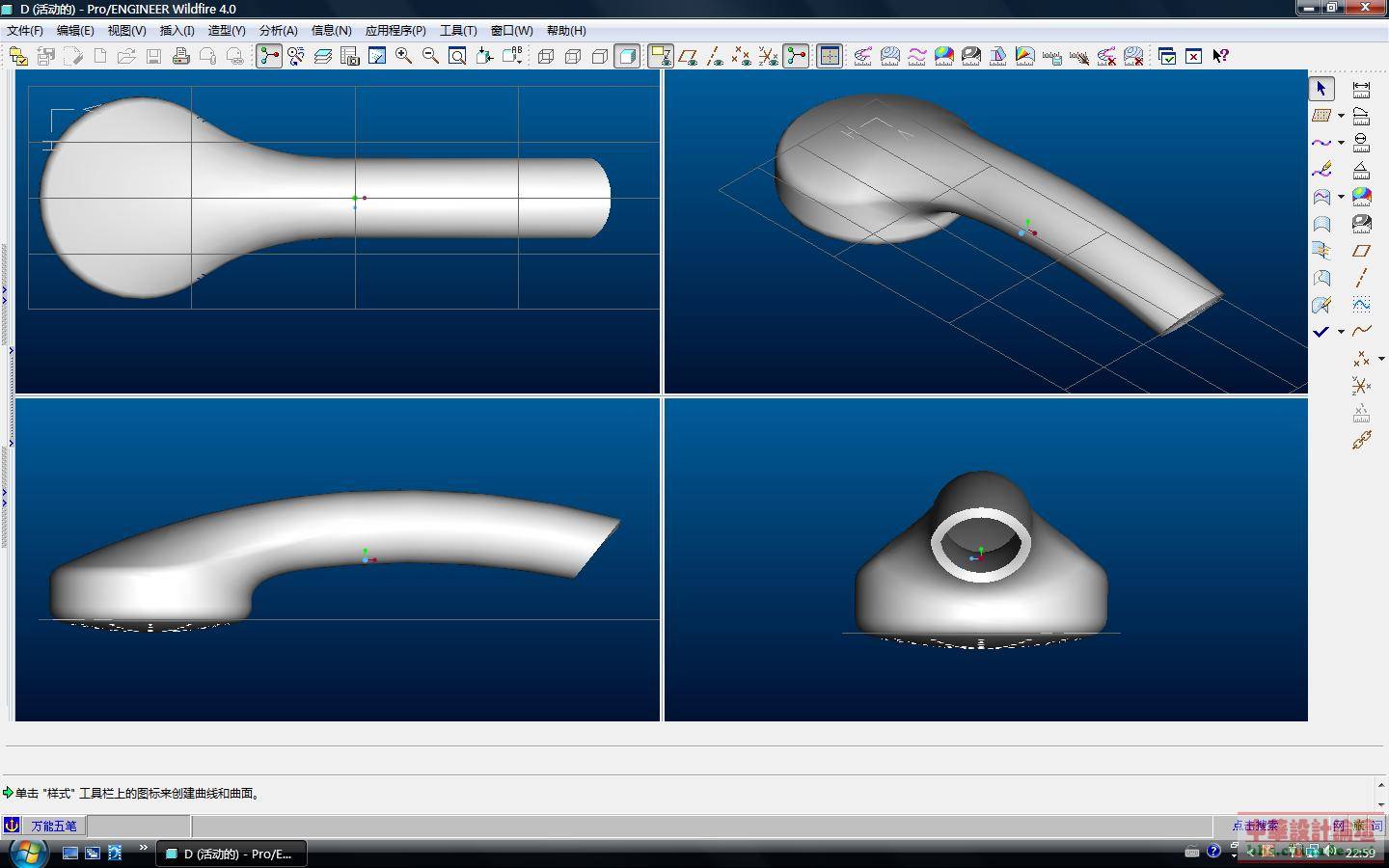
Task: Click the selection arrow tool in right toolbar
Action: [1321, 89]
